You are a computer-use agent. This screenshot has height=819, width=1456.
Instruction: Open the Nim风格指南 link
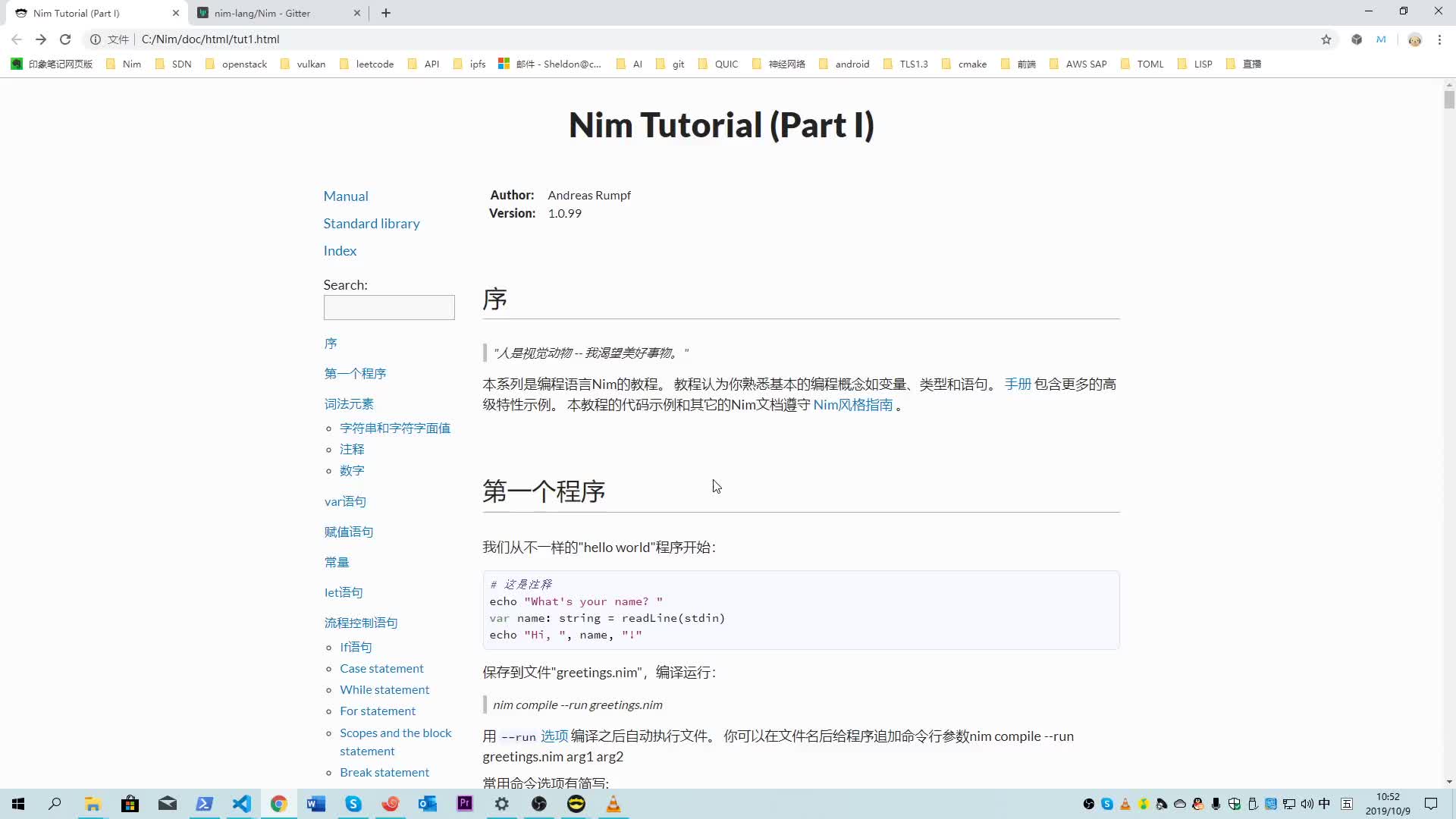pos(853,405)
